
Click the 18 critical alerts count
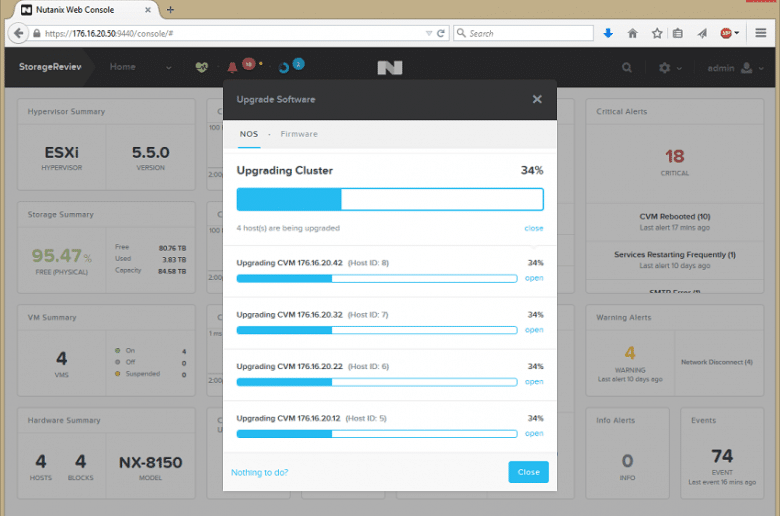point(675,156)
